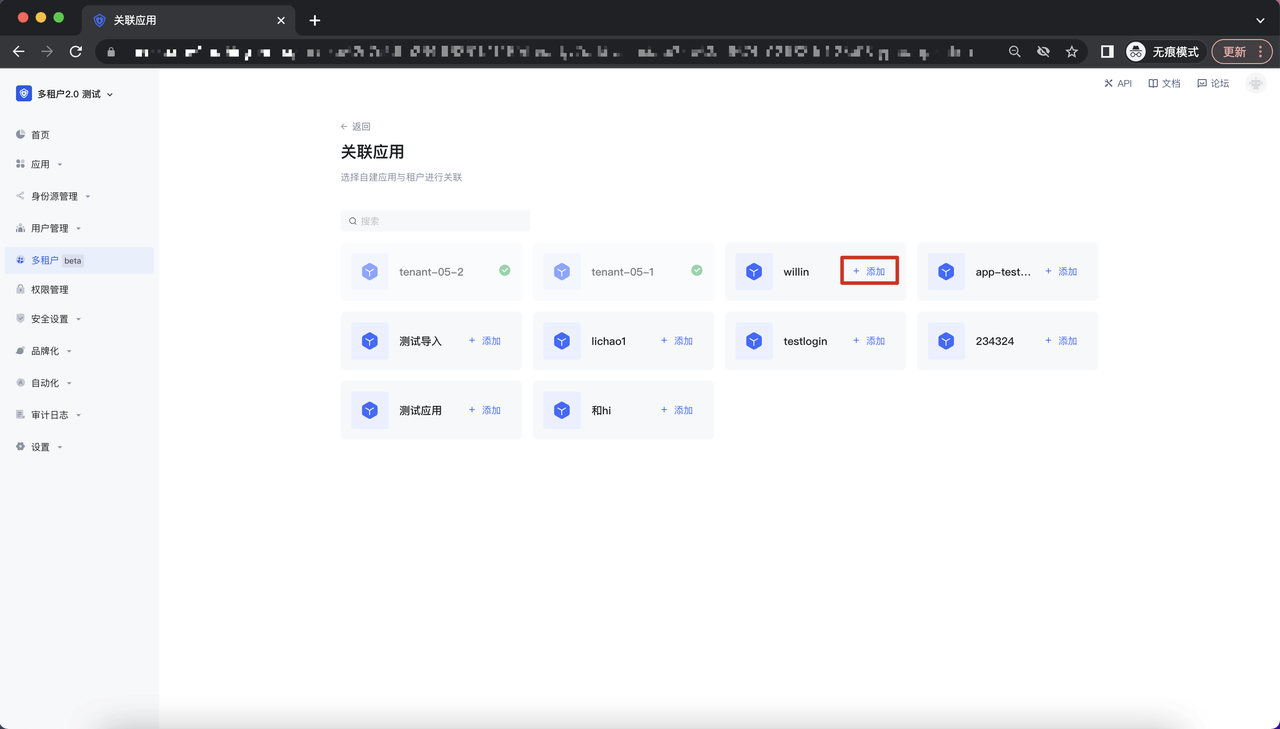Reload the page with the refresh icon
This screenshot has height=729, width=1280.
pos(76,52)
